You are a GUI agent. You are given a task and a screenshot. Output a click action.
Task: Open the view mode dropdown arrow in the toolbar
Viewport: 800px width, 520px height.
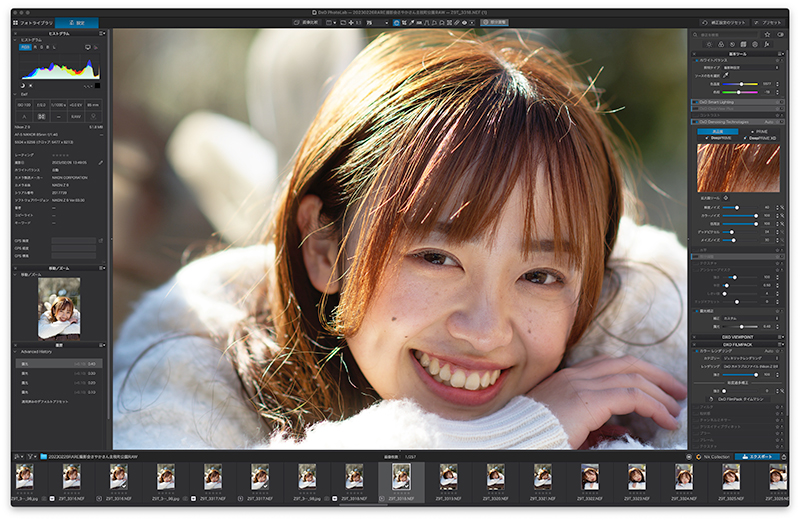(x=335, y=22)
